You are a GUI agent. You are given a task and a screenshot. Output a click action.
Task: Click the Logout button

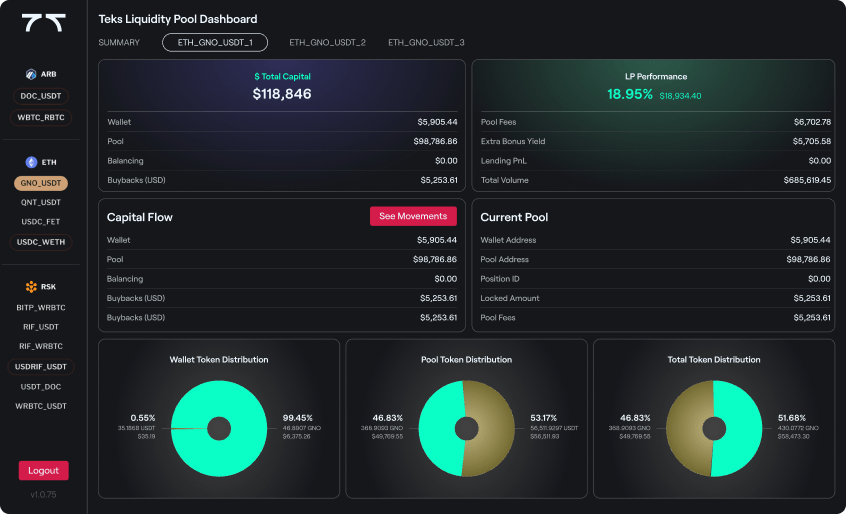(x=43, y=470)
